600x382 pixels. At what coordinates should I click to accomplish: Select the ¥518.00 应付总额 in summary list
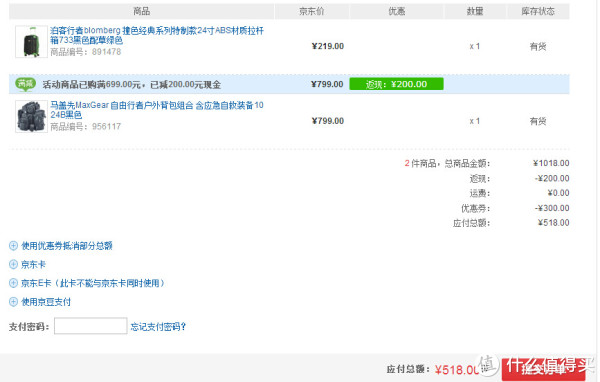click(x=554, y=223)
